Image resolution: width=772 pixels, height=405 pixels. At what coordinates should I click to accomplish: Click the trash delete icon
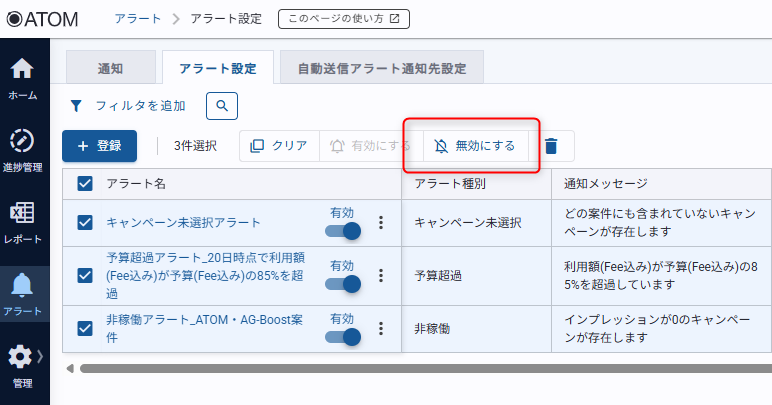pos(551,146)
